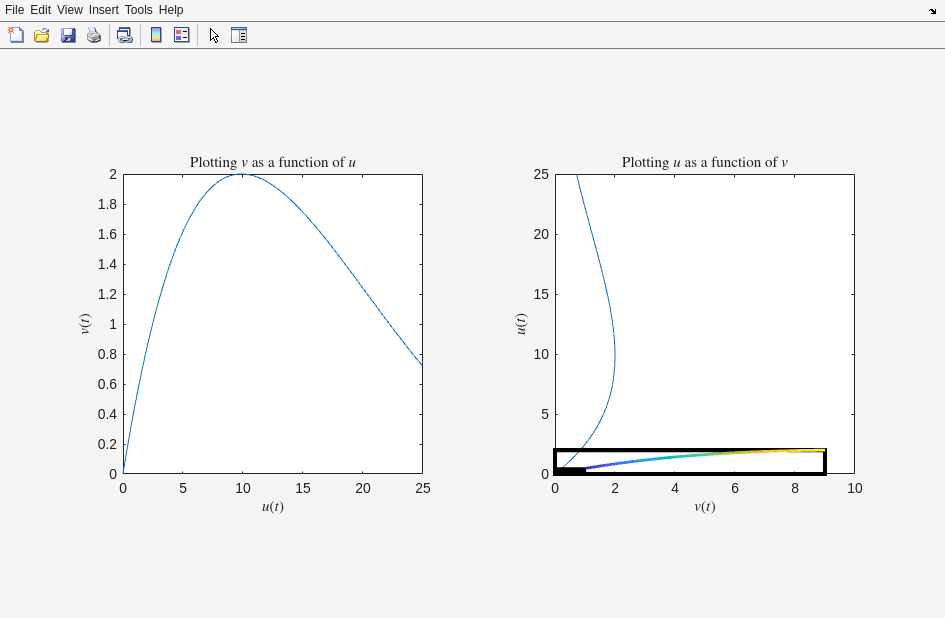The height and width of the screenshot is (618, 945).
Task: Open the Help menu
Action: [171, 10]
